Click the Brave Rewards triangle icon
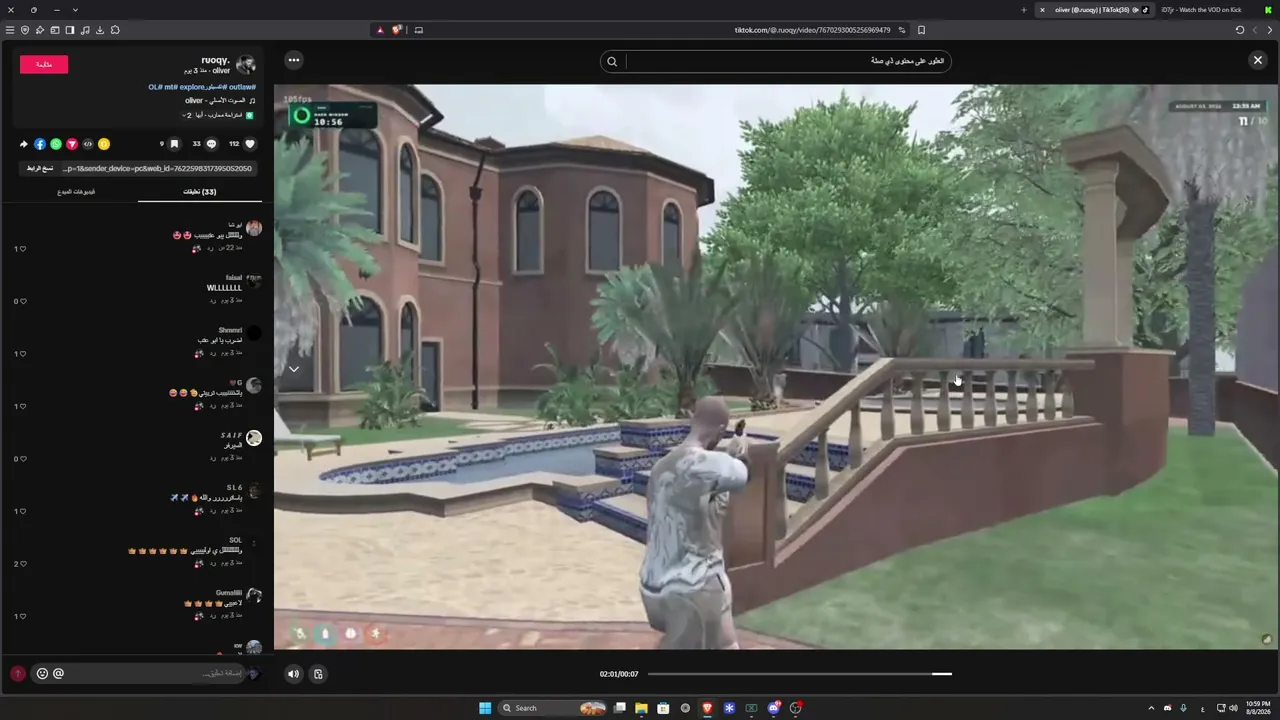Viewport: 1280px width, 720px height. pos(380,30)
